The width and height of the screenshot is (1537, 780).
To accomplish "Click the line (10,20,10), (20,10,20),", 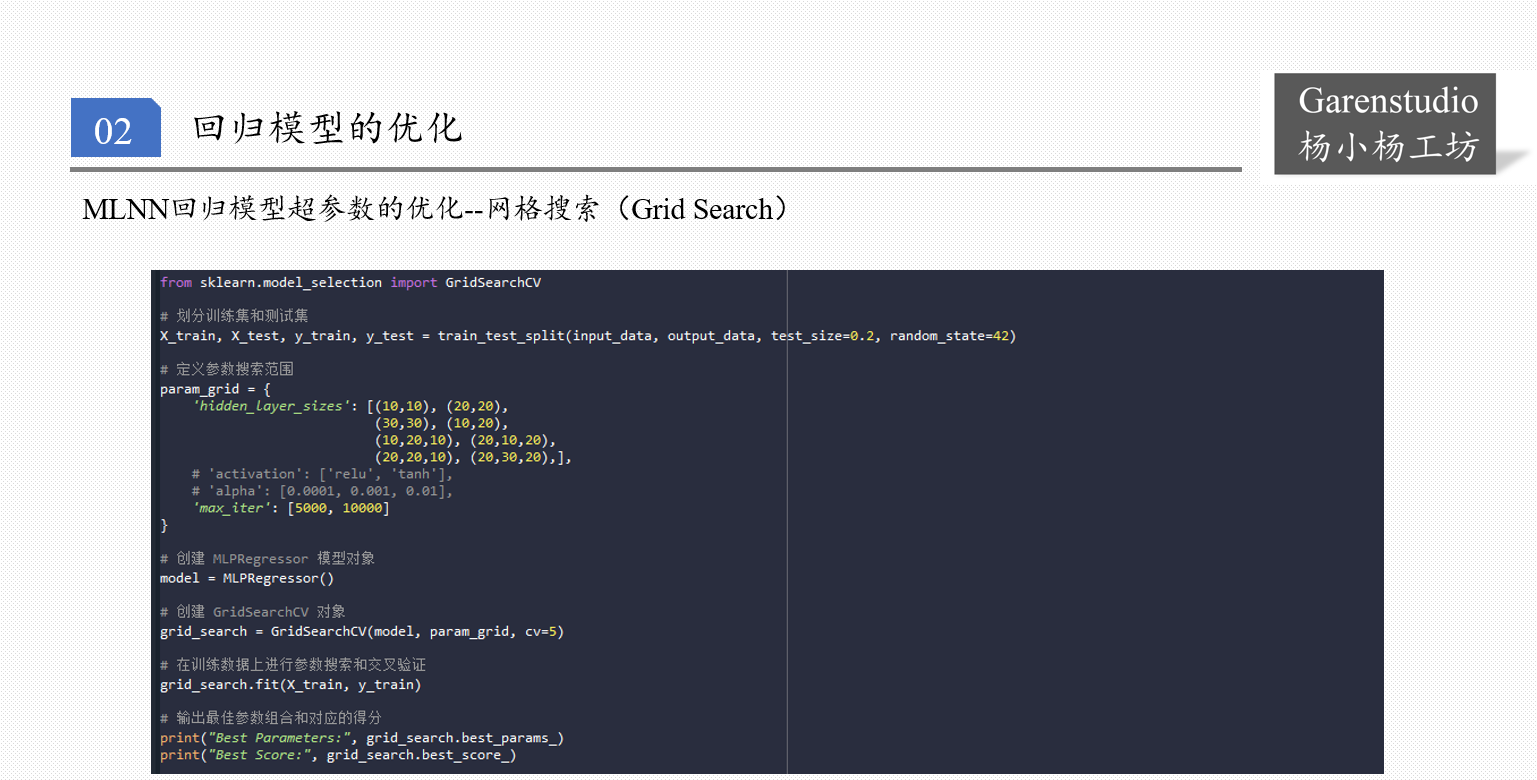I will 464,440.
